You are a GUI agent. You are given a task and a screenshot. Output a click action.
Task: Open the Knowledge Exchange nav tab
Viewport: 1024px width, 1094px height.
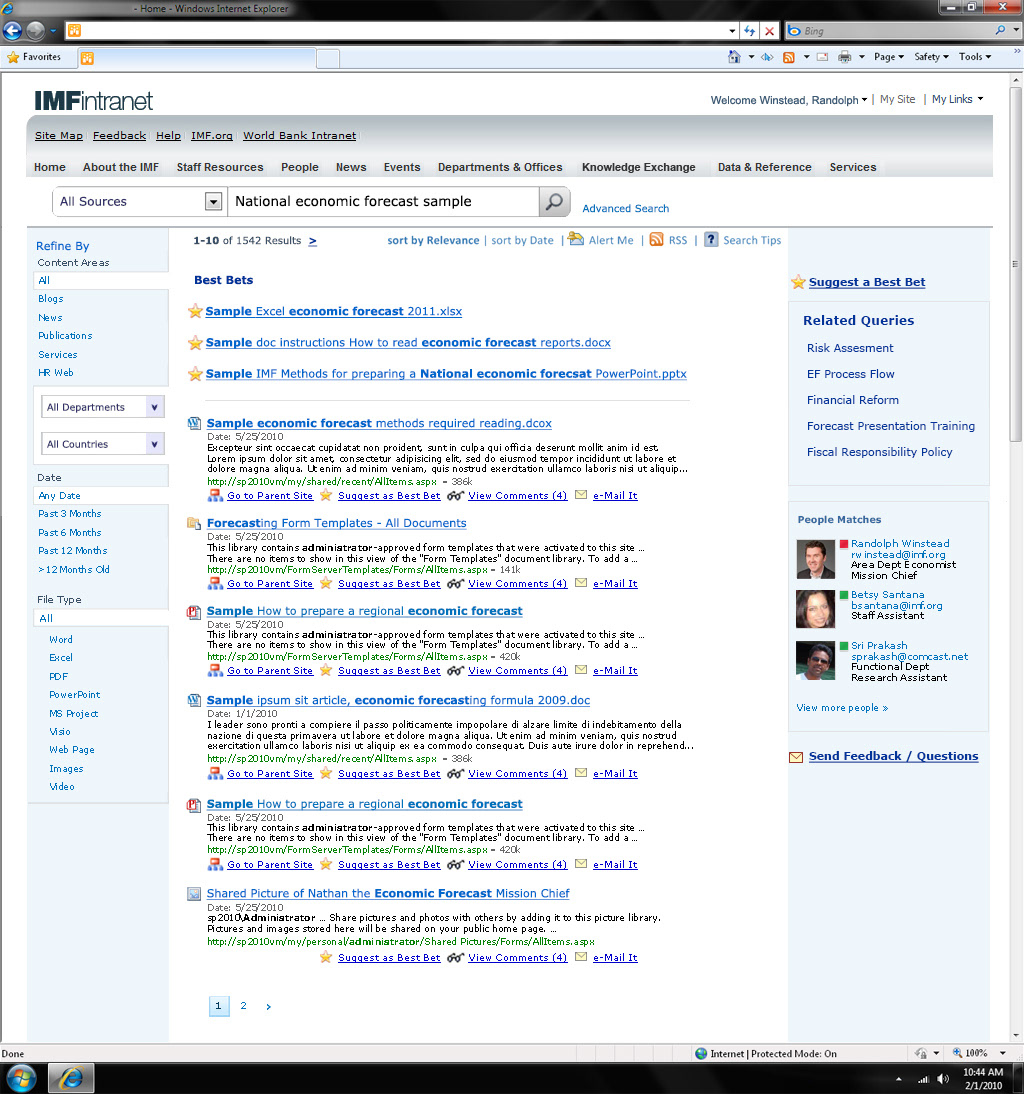pyautogui.click(x=638, y=167)
